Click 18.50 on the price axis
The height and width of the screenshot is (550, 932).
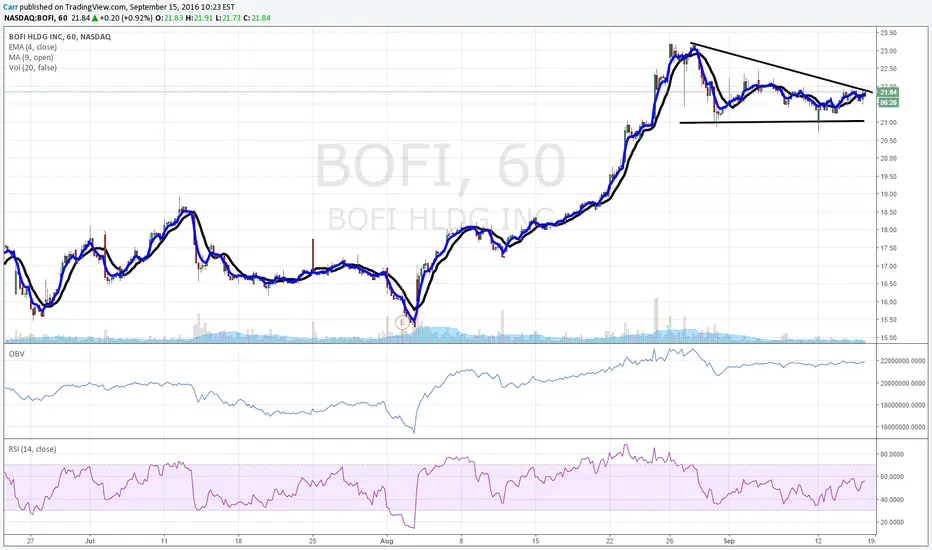click(889, 212)
